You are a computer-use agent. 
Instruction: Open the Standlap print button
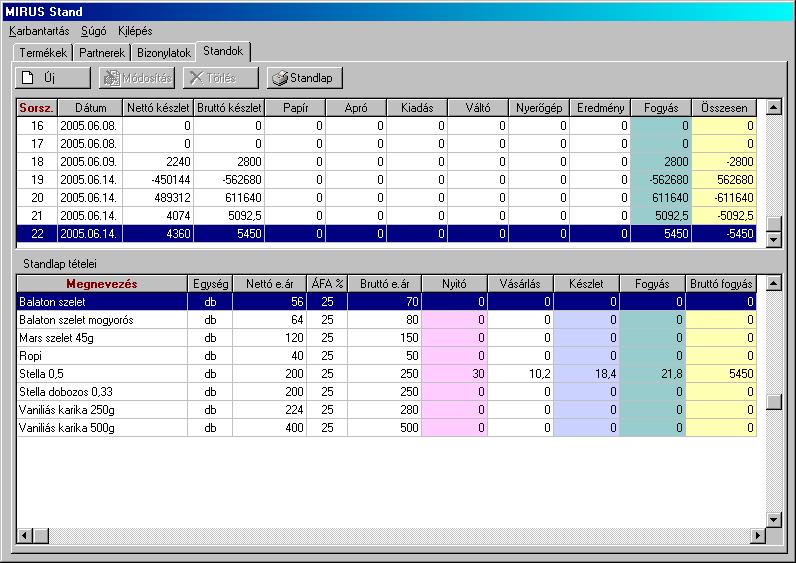coord(305,78)
